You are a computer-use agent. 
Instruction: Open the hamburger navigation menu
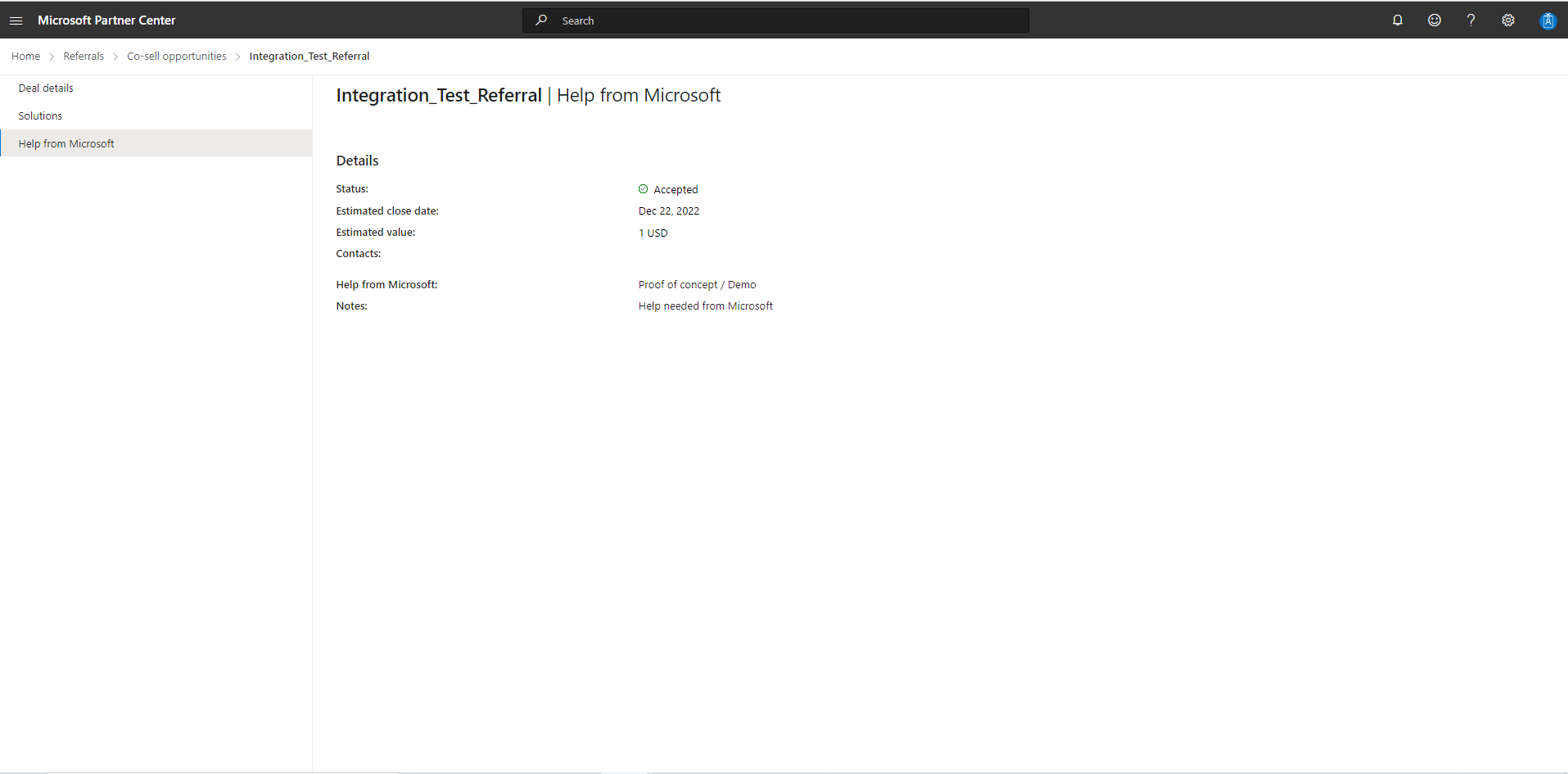[x=16, y=20]
